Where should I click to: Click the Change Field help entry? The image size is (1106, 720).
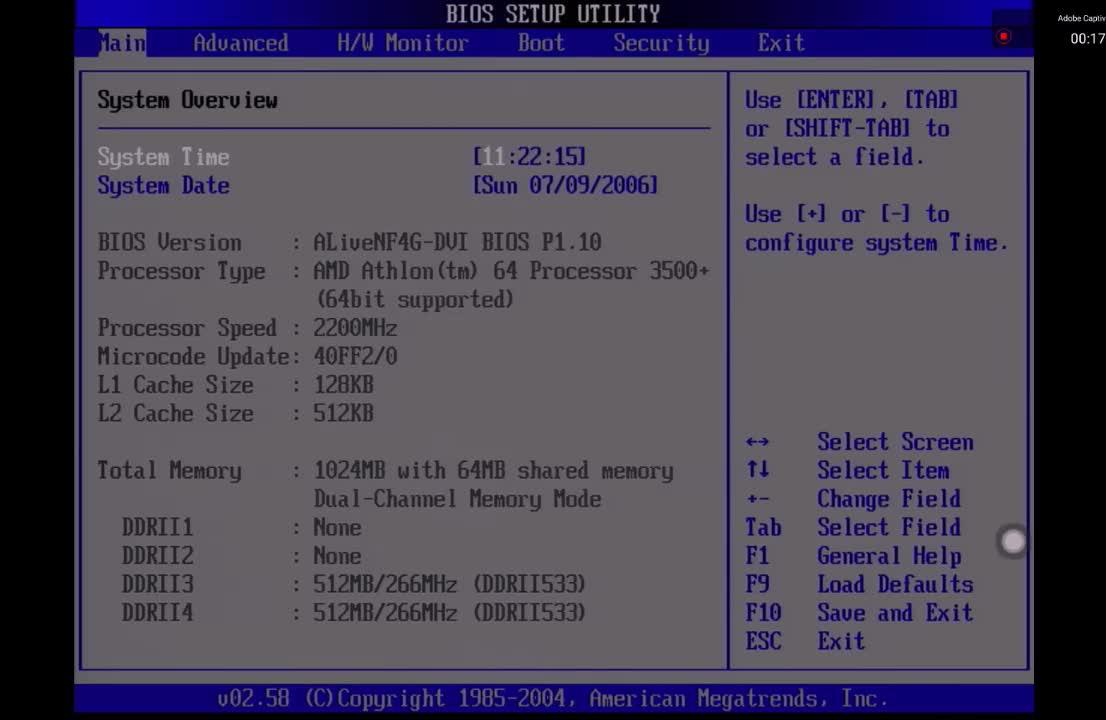click(x=889, y=499)
